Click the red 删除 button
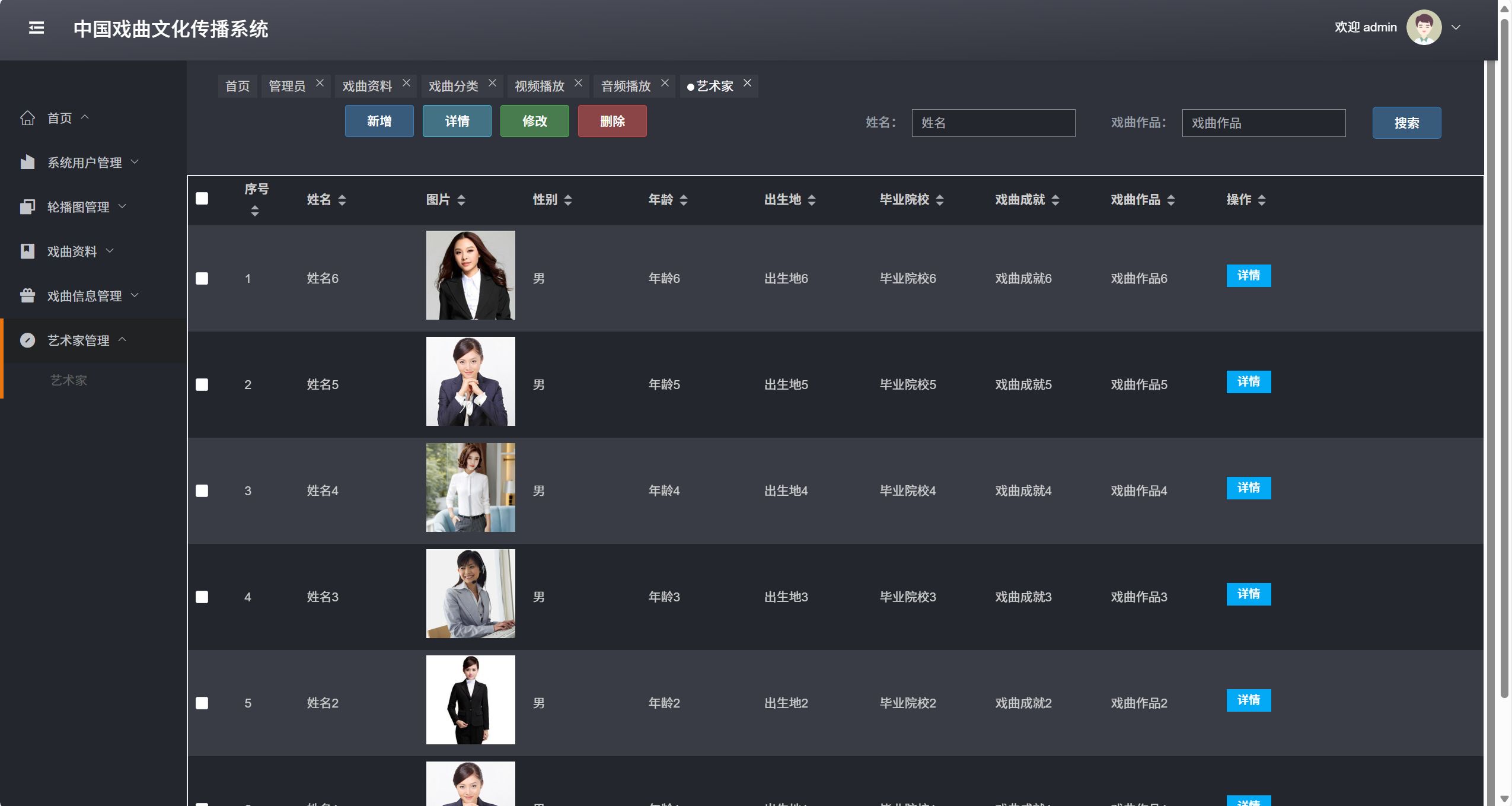Viewport: 1512px width, 806px height. (x=613, y=121)
